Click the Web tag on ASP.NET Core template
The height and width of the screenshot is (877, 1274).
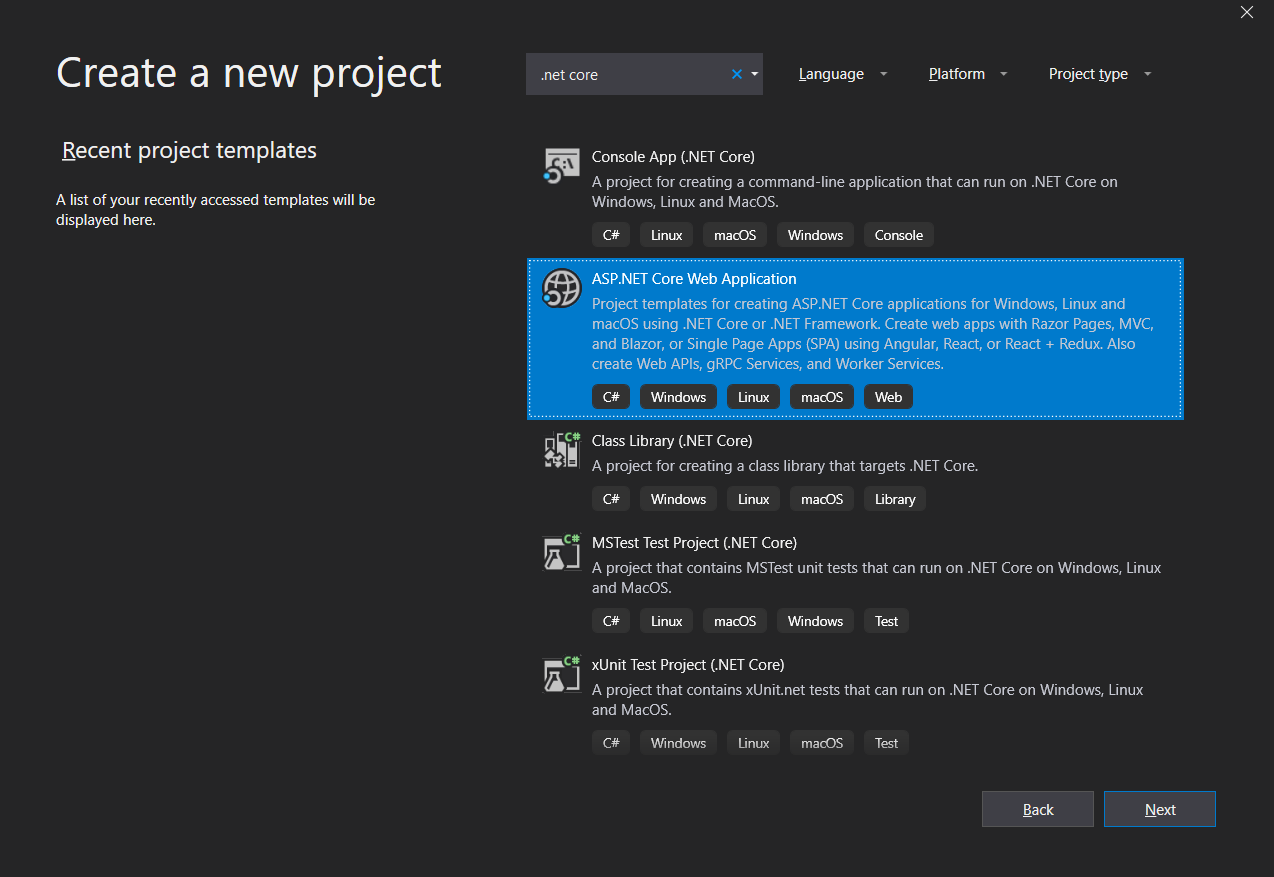[x=888, y=396]
